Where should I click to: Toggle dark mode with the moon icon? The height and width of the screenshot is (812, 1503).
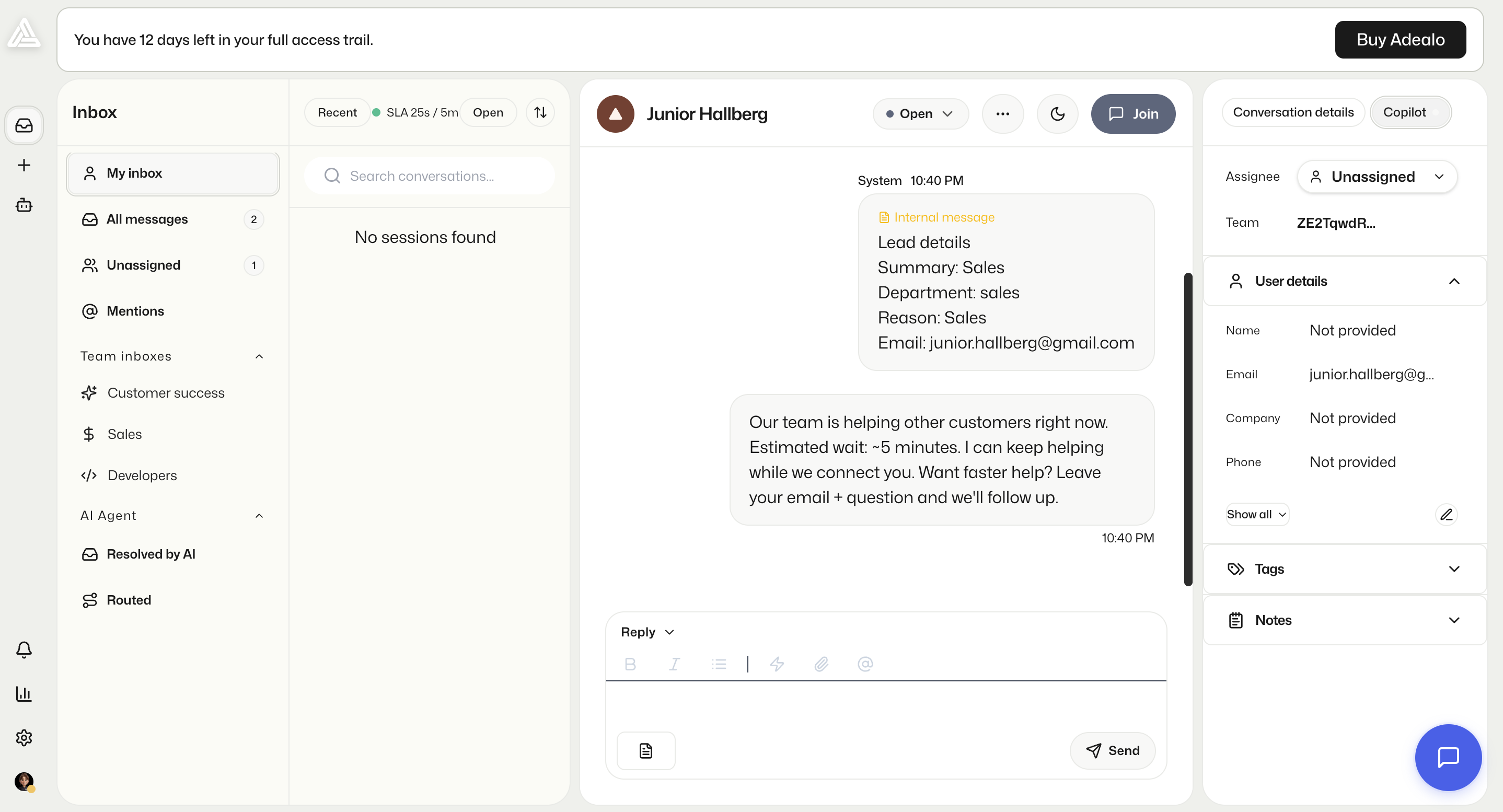pos(1058,114)
